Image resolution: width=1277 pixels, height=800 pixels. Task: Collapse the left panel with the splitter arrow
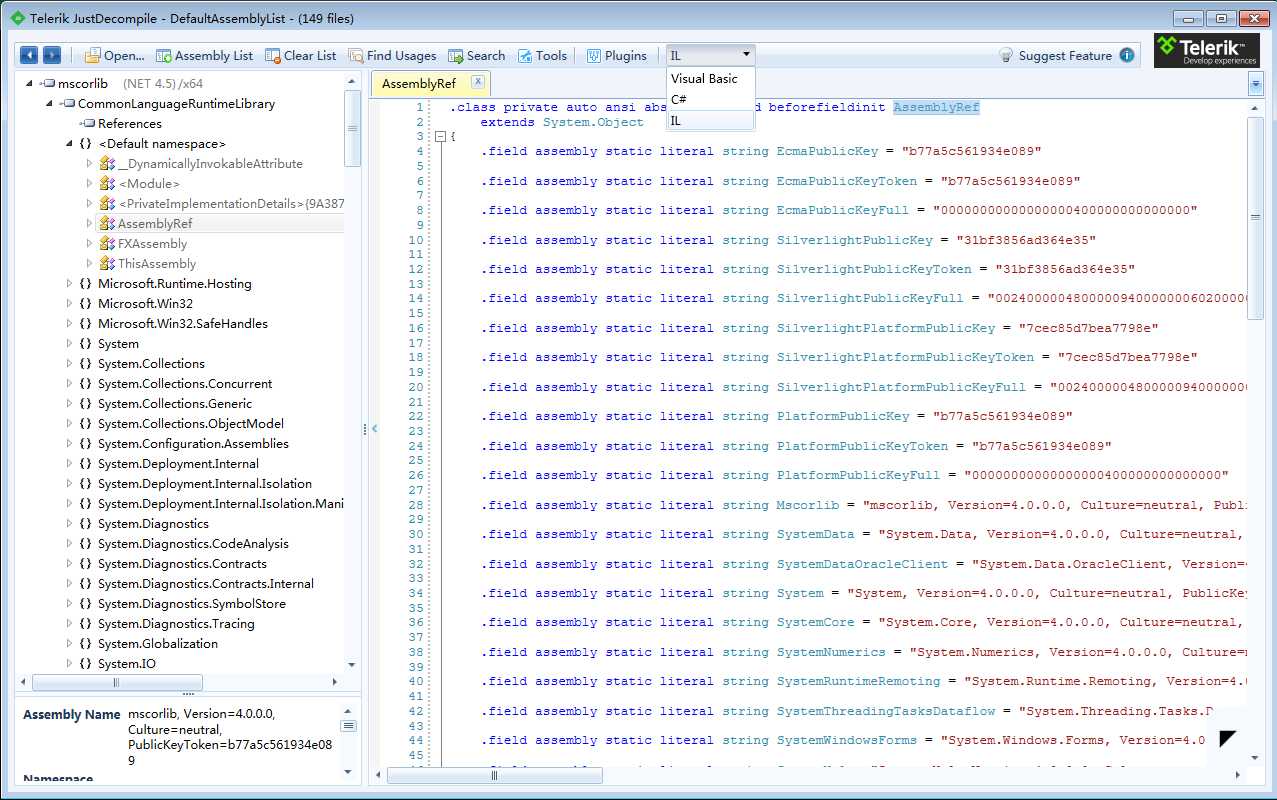374,428
